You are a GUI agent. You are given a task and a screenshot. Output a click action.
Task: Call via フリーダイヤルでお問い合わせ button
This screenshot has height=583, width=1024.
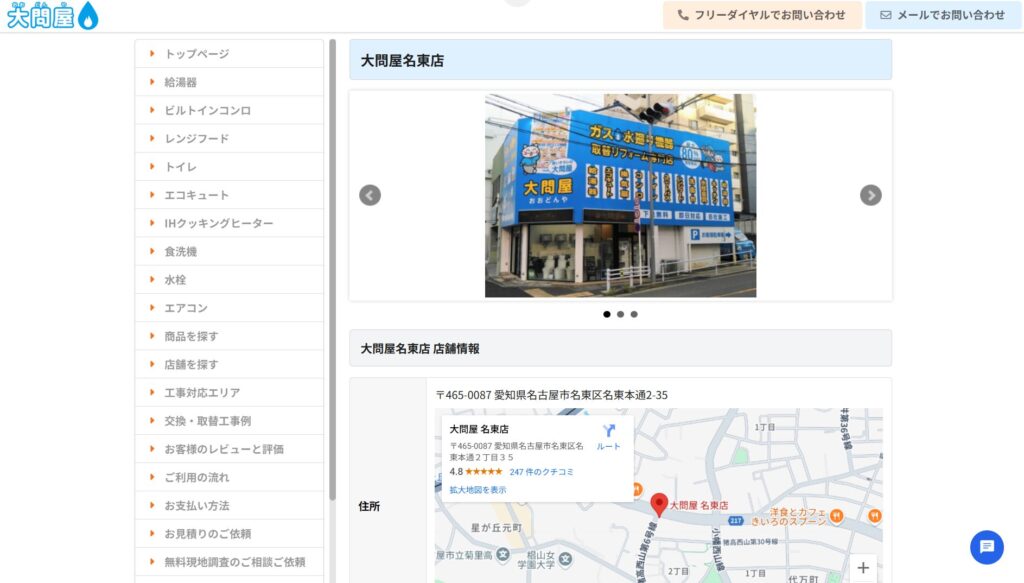pos(762,15)
